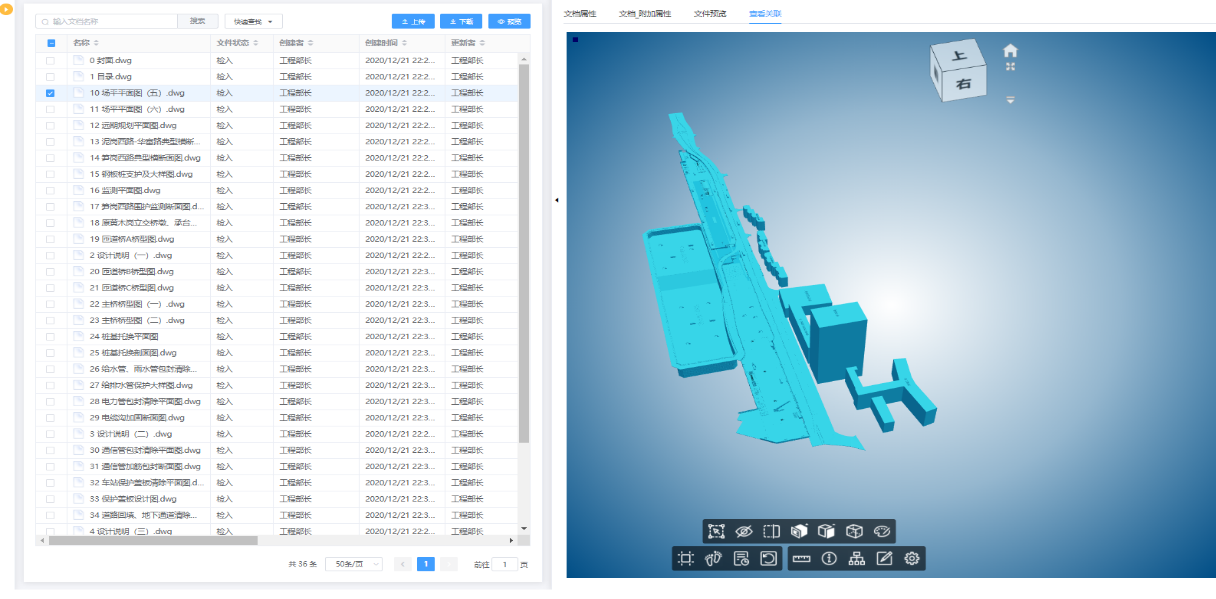Select the ruler measurement tool

(x=801, y=559)
